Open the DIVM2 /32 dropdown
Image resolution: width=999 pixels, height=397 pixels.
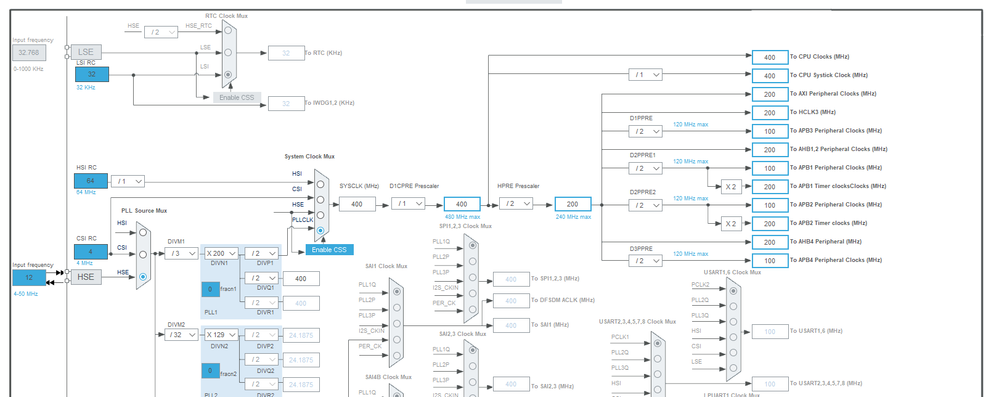tap(182, 335)
